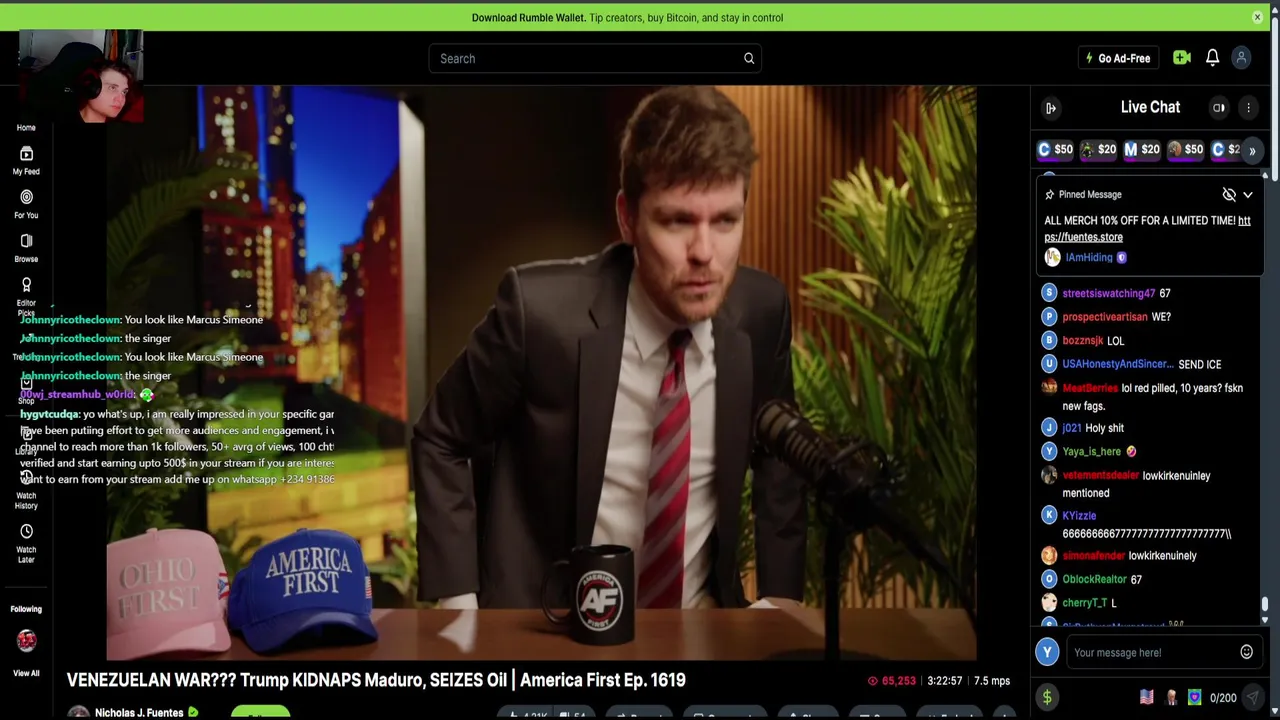Click the MeatBerries username in chat

tap(1090, 388)
